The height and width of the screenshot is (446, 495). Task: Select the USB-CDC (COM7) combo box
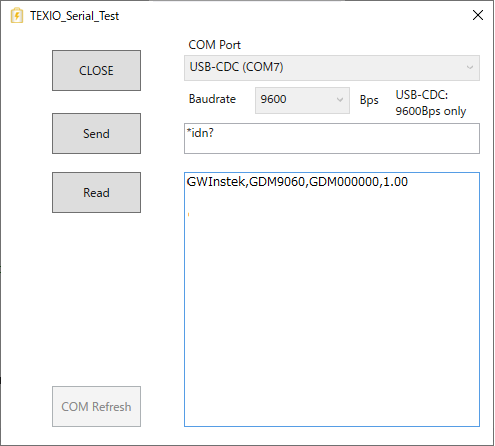tap(332, 68)
